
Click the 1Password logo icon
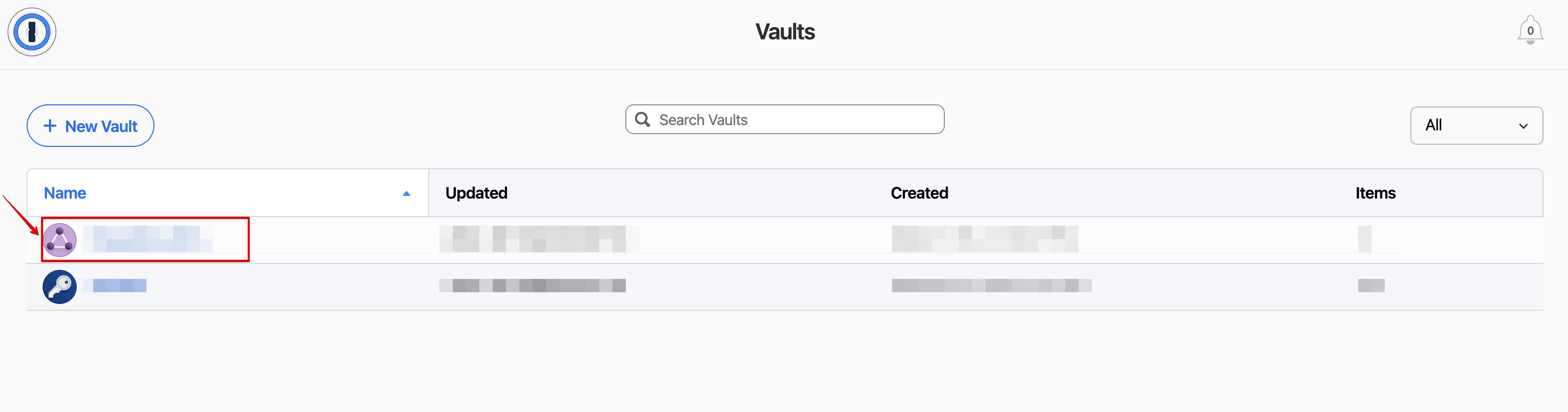tap(31, 31)
